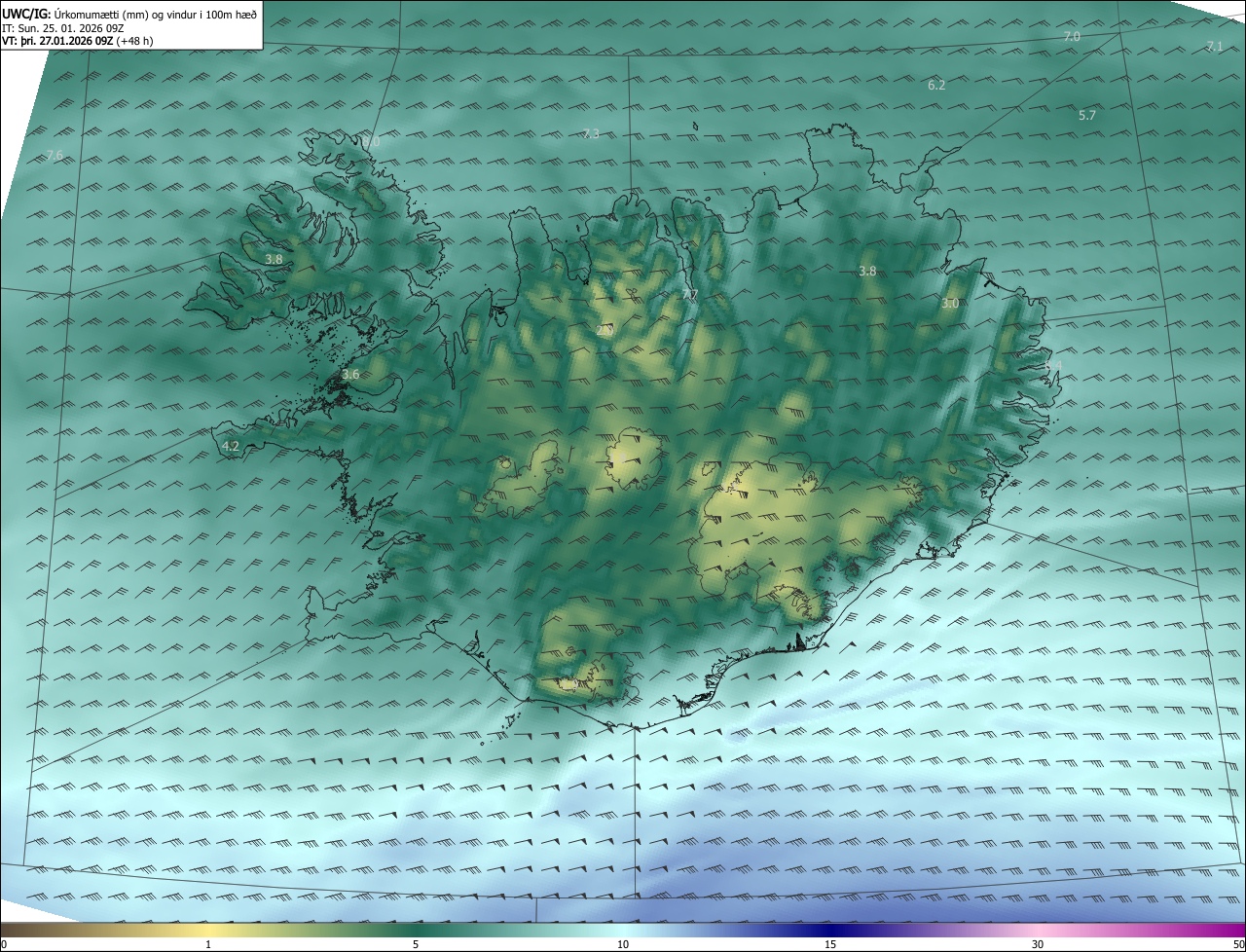
Task: Click the '3.0' value label on the map
Action: pos(950,304)
